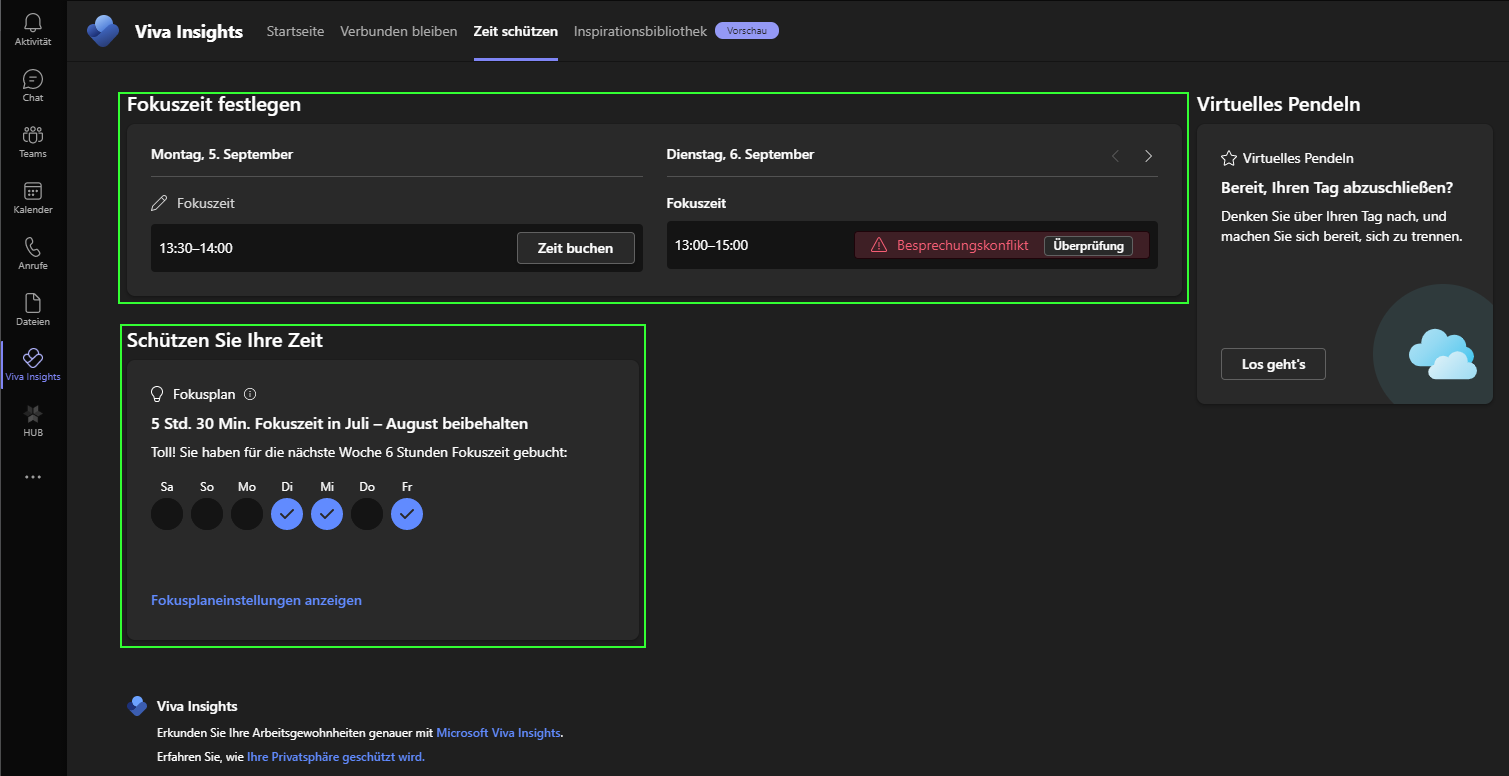Show next days with right chevron
Viewport: 1509px width, 776px height.
1148,155
